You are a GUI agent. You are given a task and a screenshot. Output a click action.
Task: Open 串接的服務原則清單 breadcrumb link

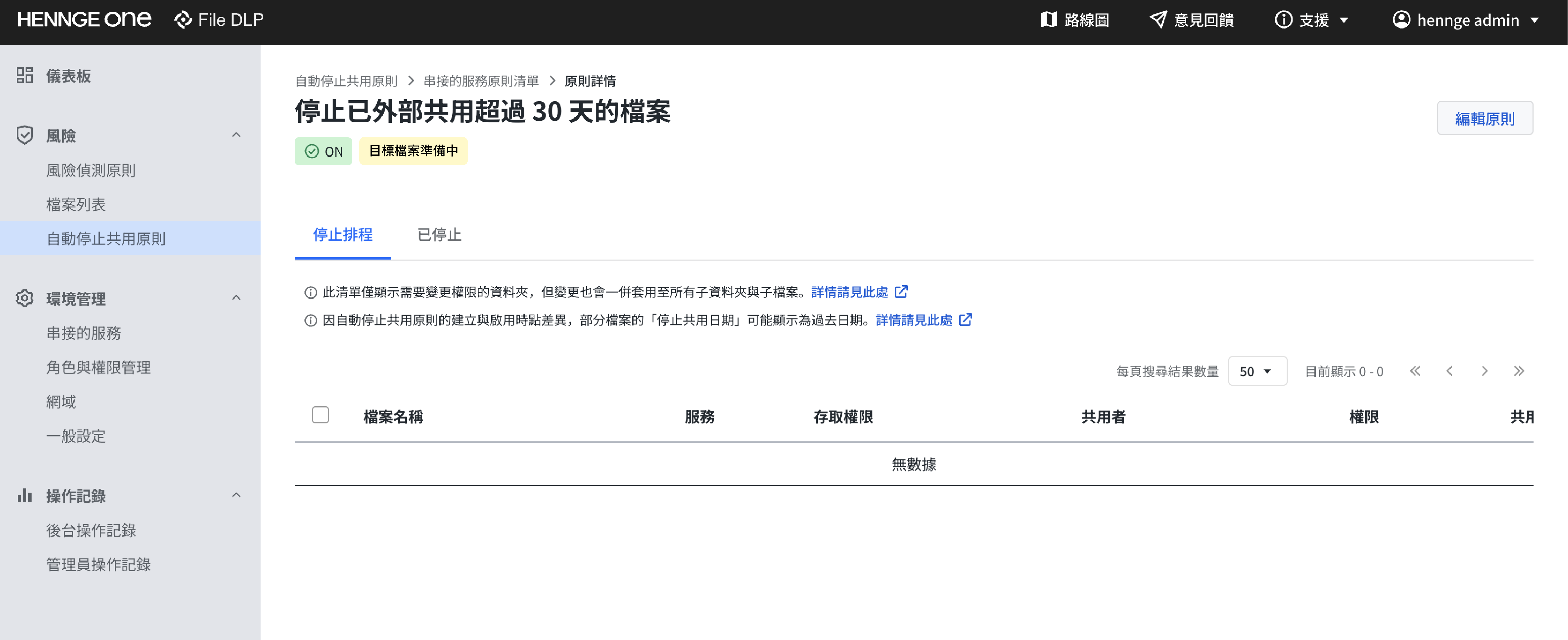(x=481, y=81)
